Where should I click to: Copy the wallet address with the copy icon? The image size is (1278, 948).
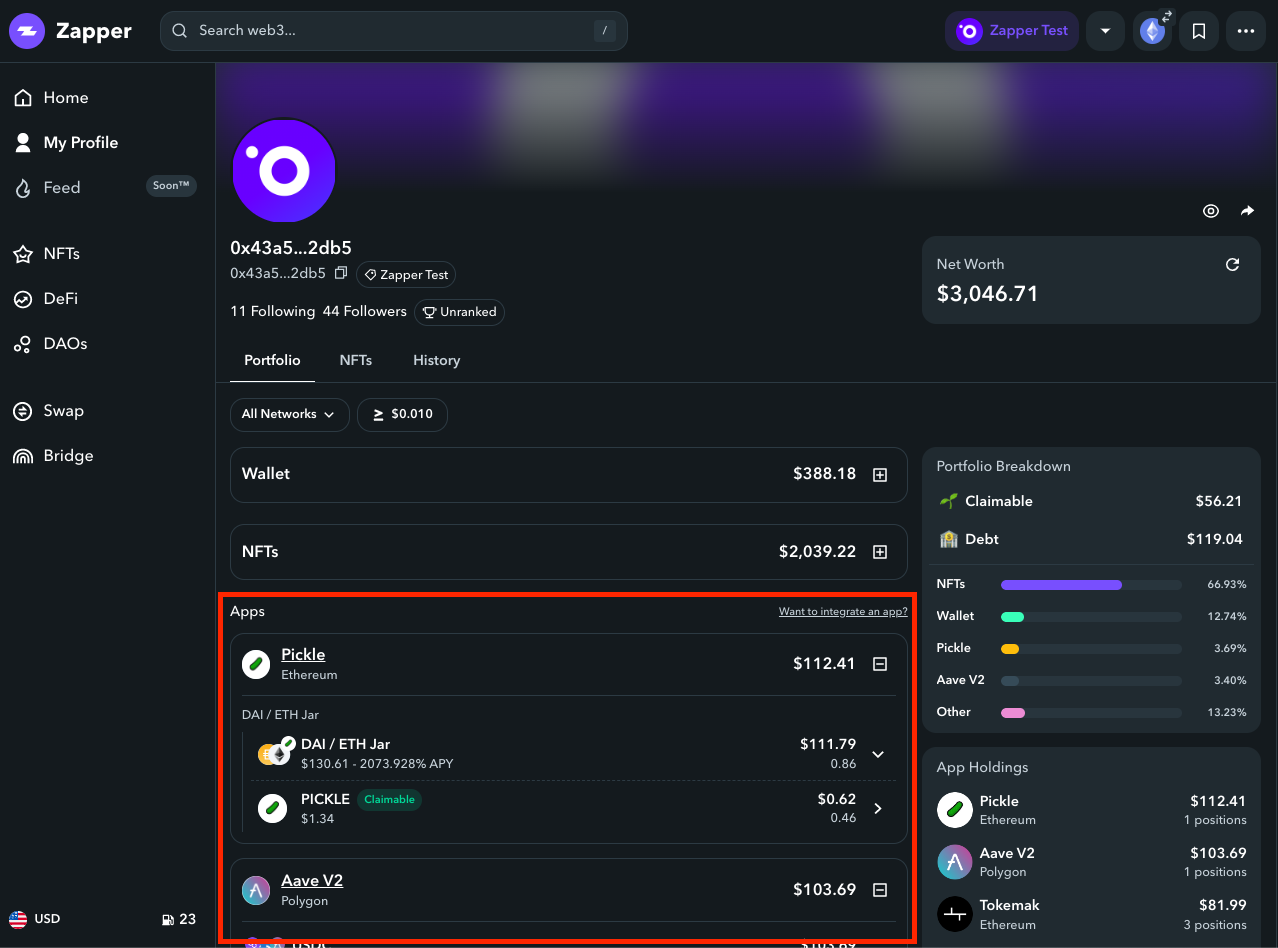[341, 273]
